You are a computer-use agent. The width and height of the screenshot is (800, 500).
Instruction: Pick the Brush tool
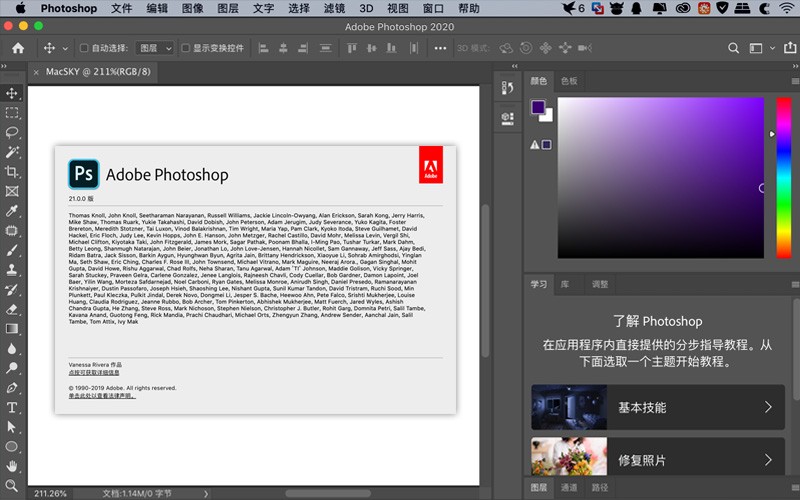[x=12, y=250]
